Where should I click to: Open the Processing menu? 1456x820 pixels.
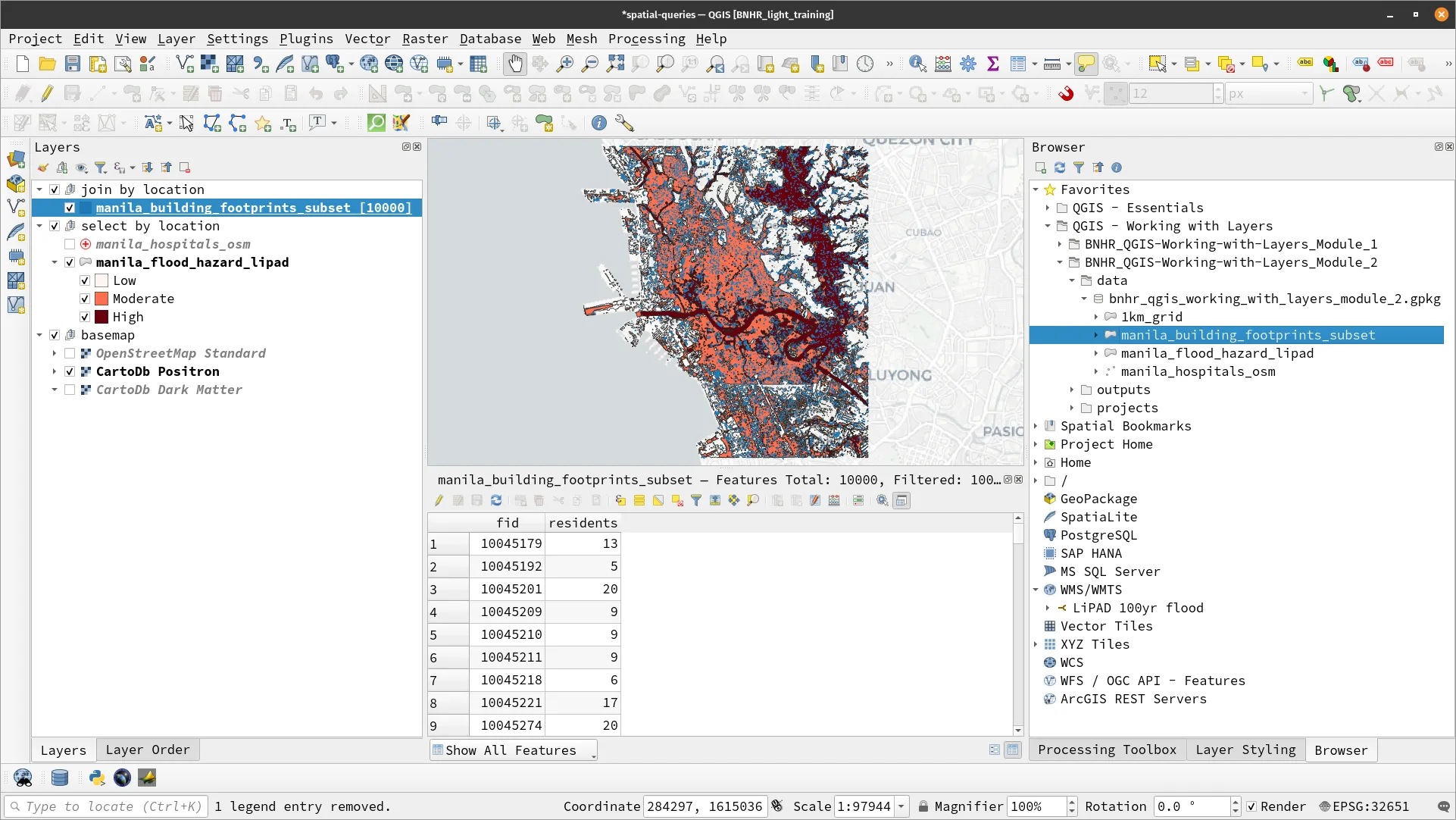coord(646,39)
